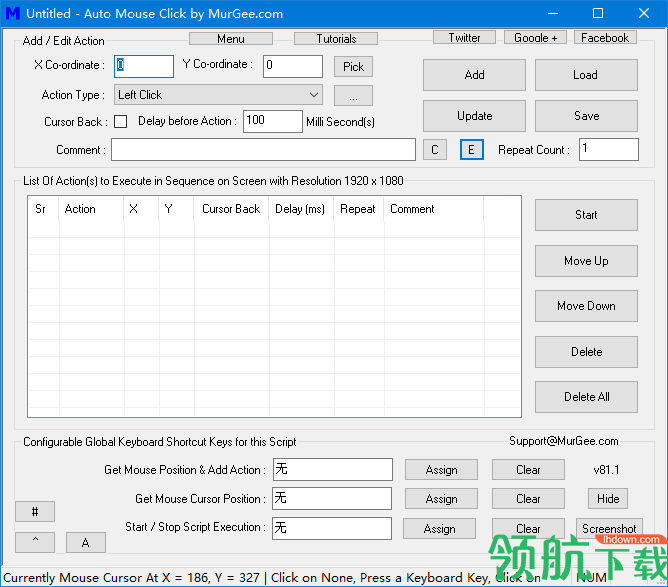Screen dimensions: 668x587
Task: Click the A button at bottom left
Action: 86,542
